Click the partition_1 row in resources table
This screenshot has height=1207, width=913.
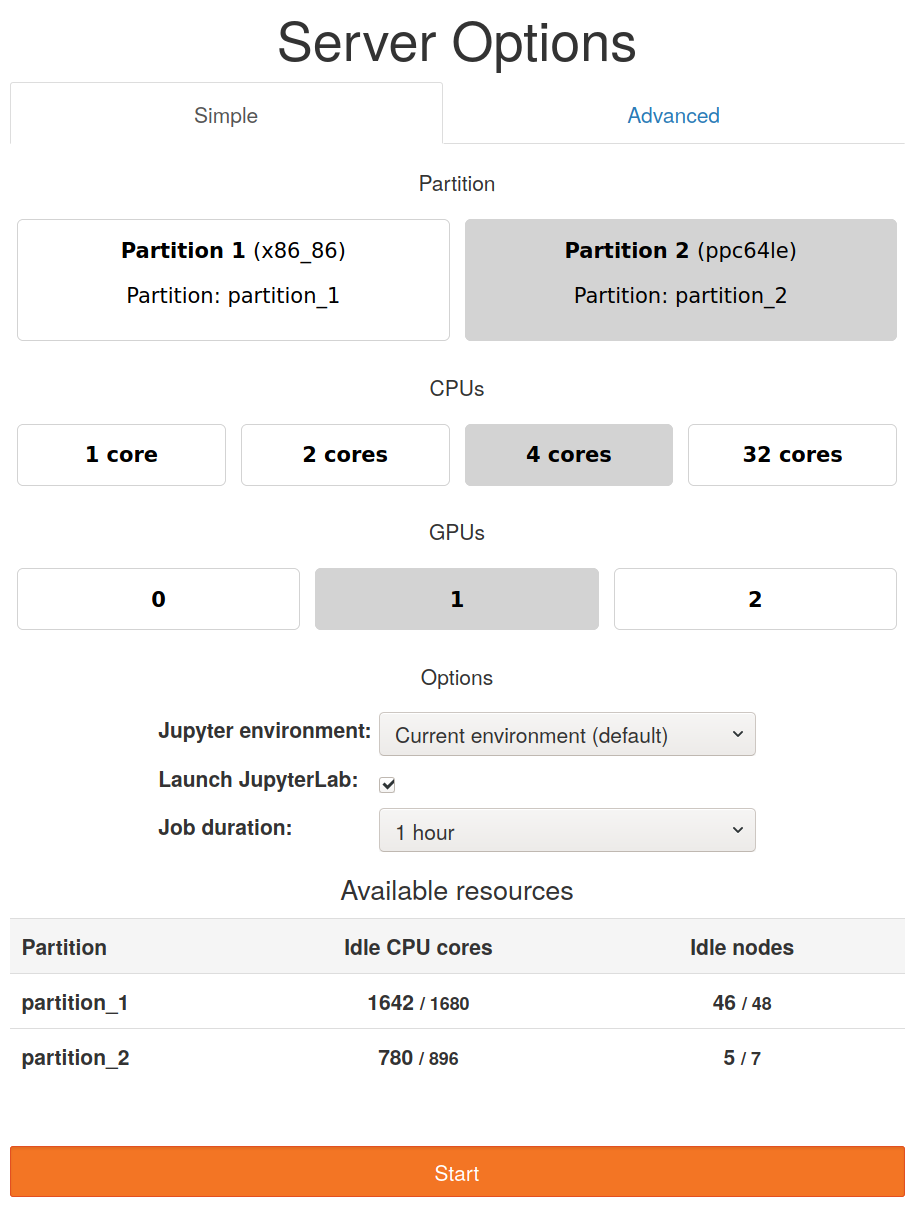point(457,1002)
